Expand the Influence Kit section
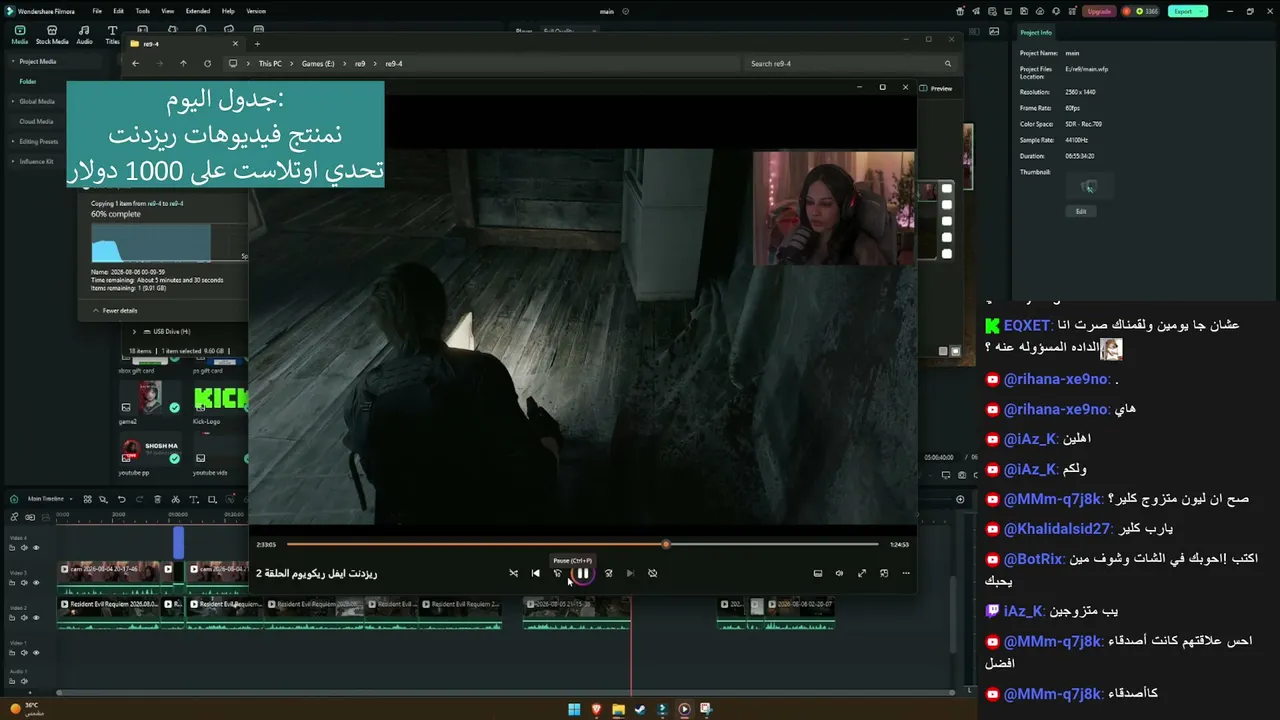 tap(13, 161)
